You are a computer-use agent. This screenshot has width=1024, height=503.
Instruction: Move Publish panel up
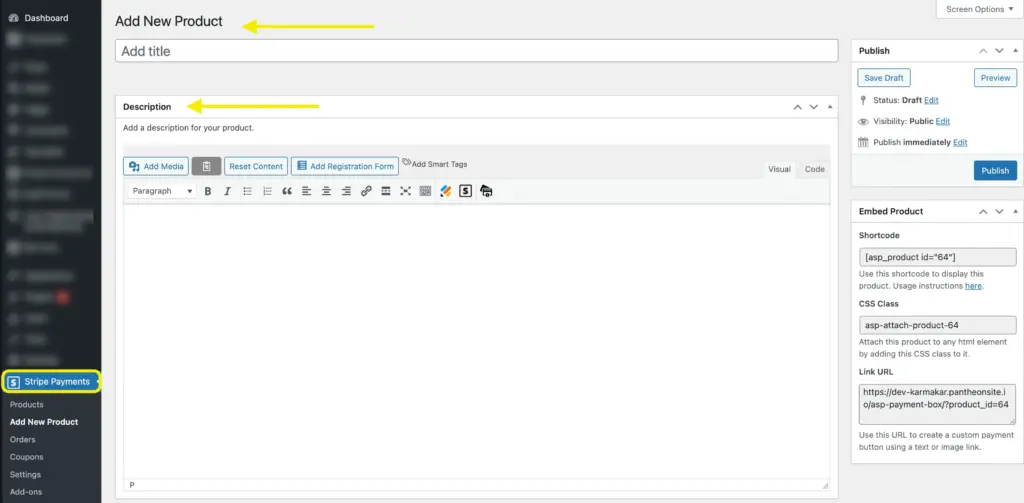(983, 50)
